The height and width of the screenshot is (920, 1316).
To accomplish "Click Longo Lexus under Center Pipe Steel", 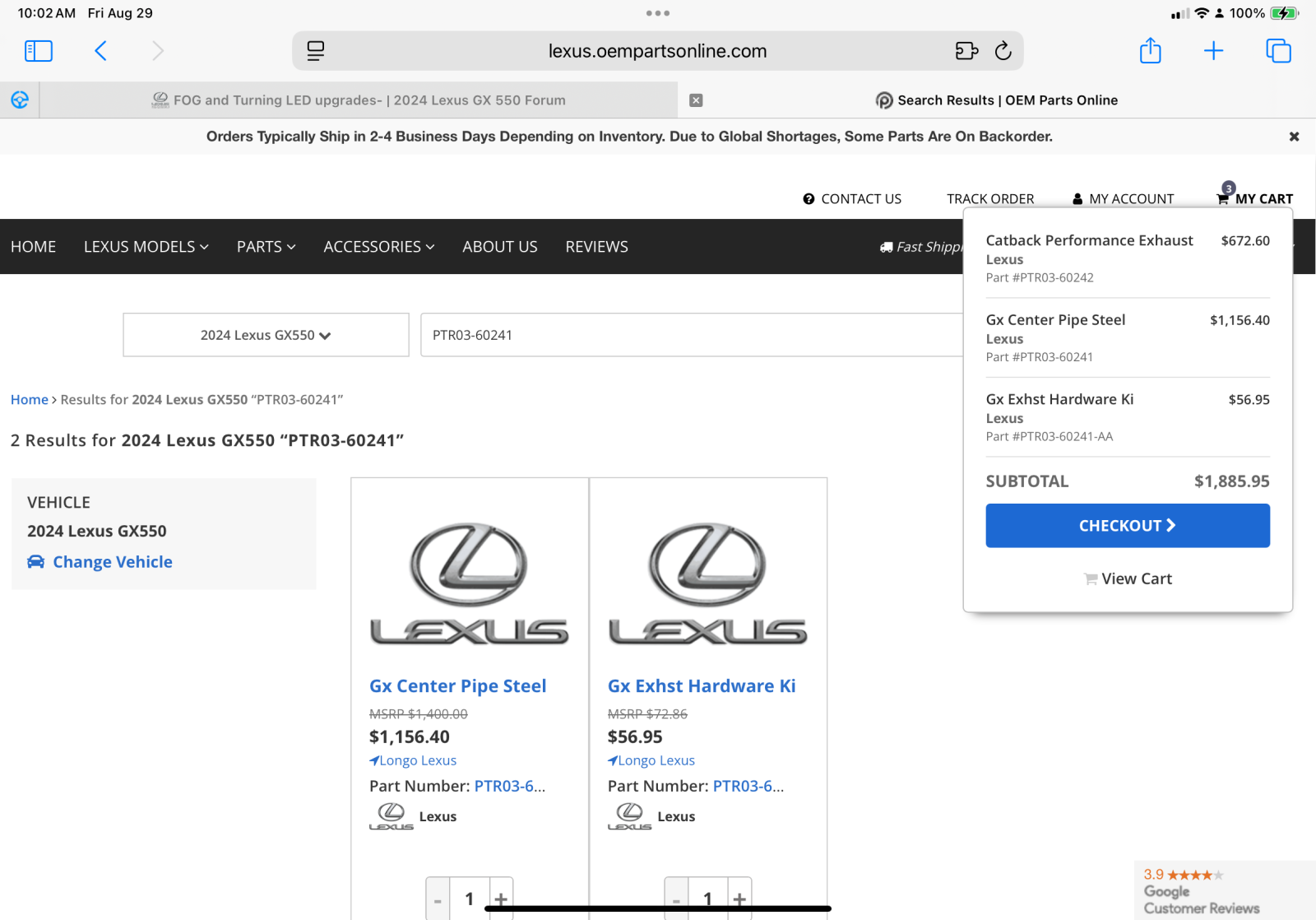I will pyautogui.click(x=413, y=760).
